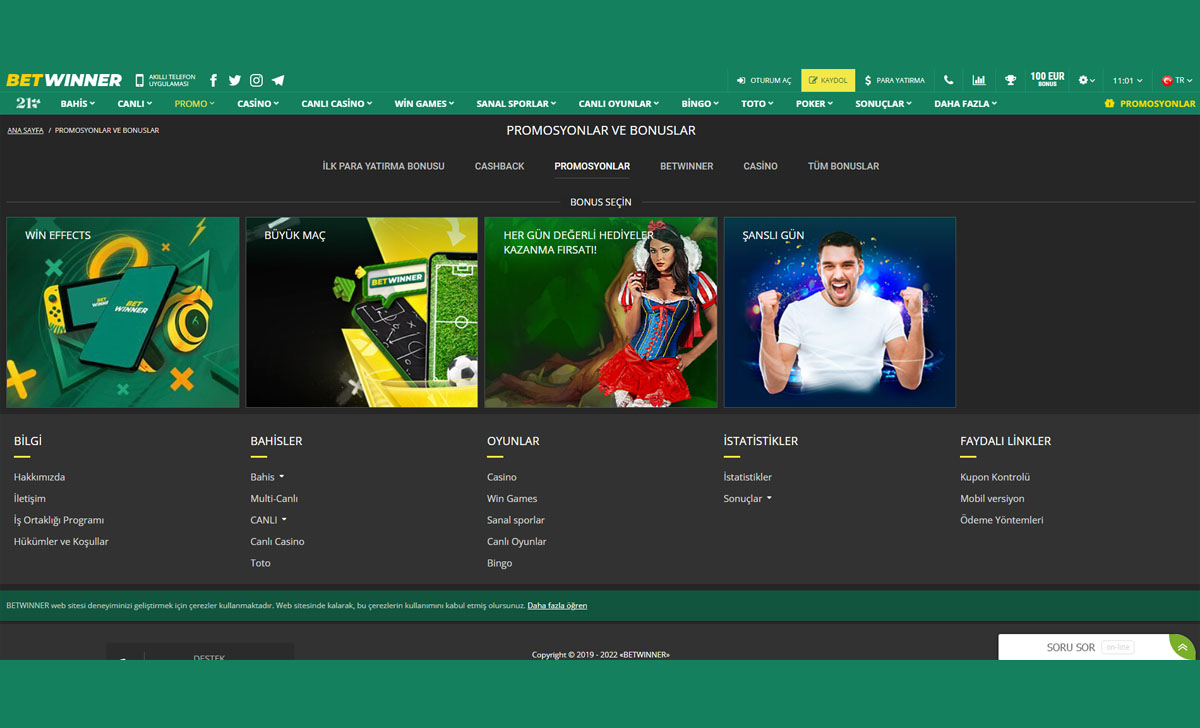Go to ANA SAYFA breadcrumb link

(x=25, y=130)
